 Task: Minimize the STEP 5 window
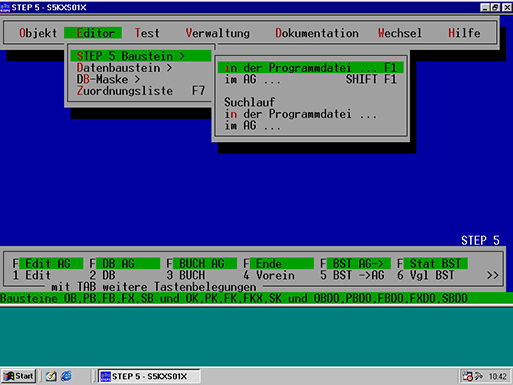(x=485, y=7)
